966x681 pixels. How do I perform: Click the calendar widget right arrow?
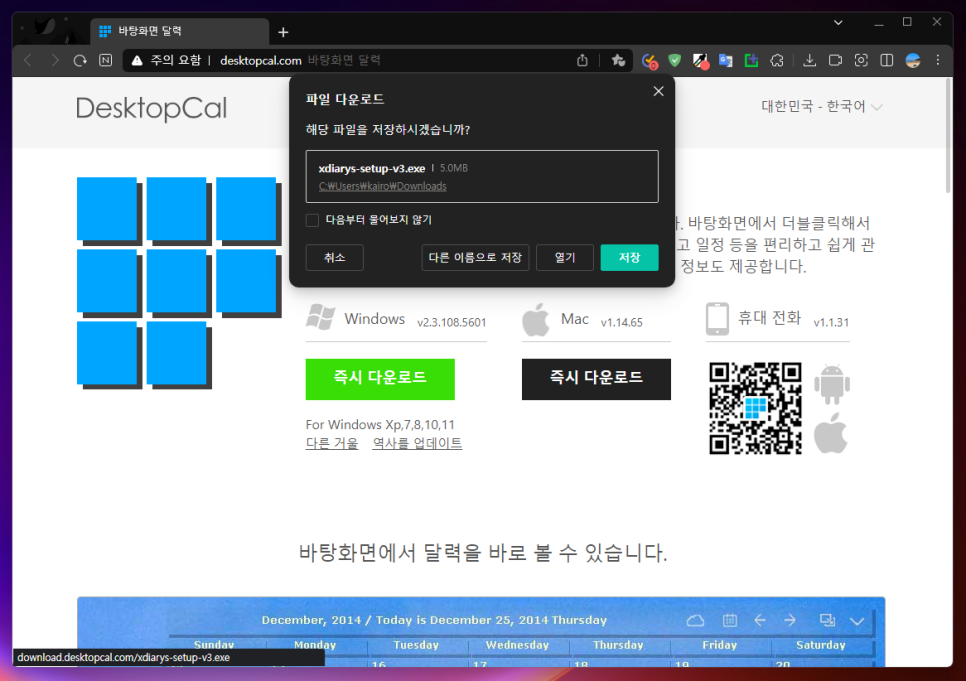pos(790,621)
